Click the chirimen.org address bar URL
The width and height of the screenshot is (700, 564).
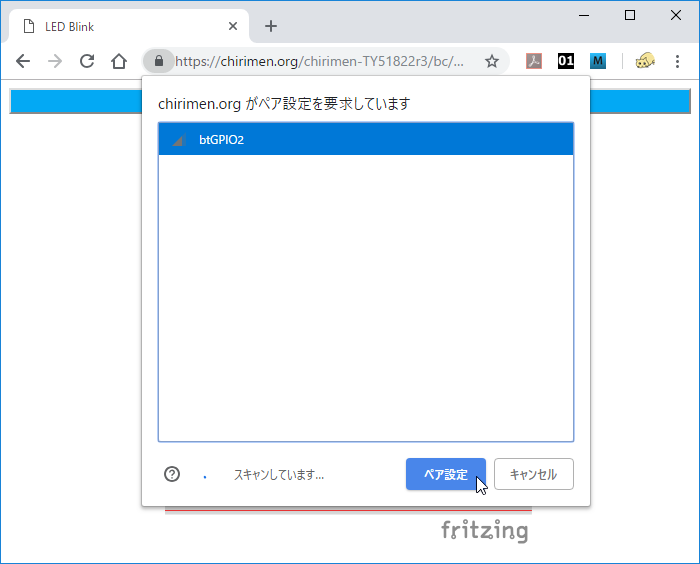coord(320,62)
